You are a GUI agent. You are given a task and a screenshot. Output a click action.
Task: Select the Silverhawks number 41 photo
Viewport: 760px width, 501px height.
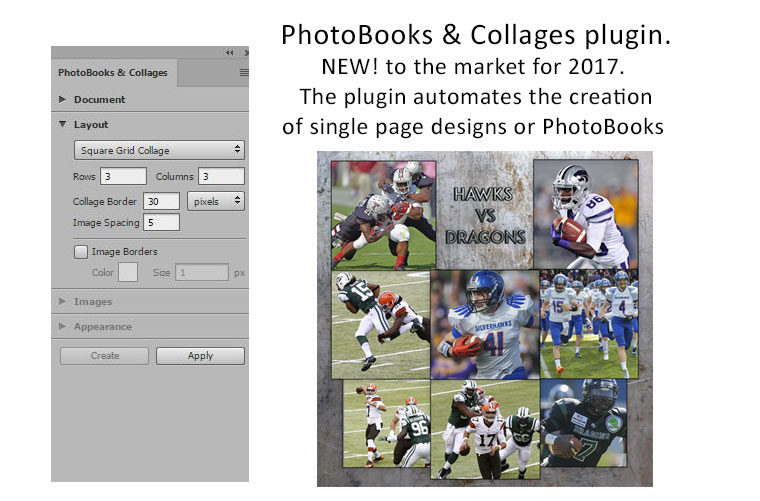pyautogui.click(x=485, y=325)
